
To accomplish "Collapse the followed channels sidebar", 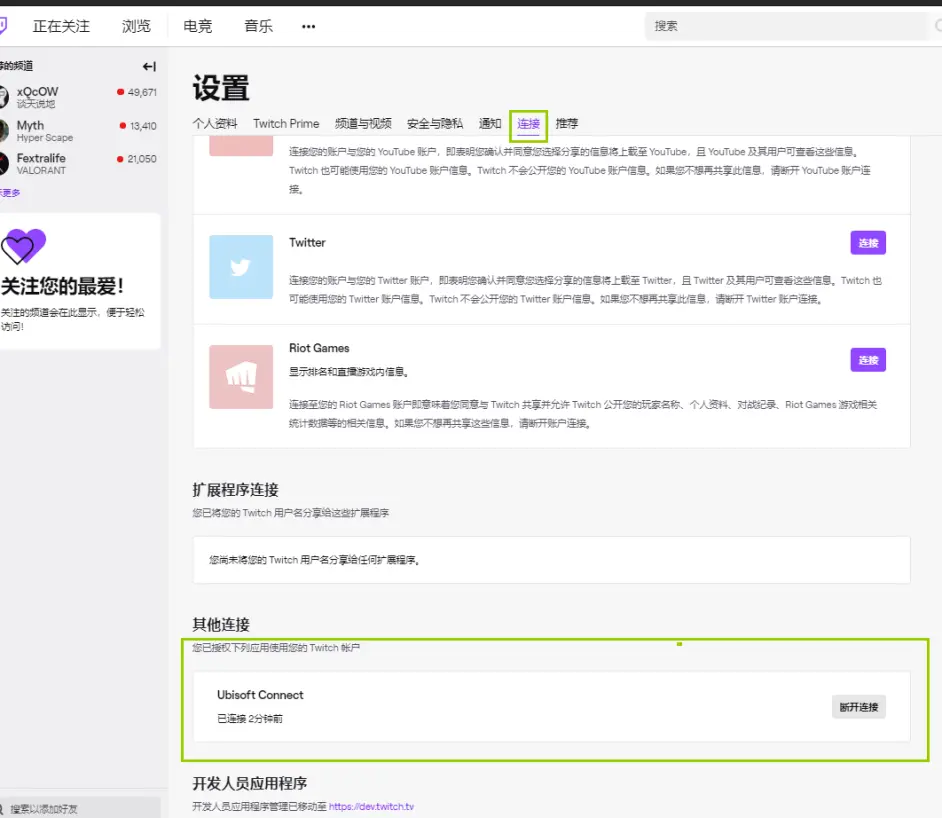I will 149,66.
